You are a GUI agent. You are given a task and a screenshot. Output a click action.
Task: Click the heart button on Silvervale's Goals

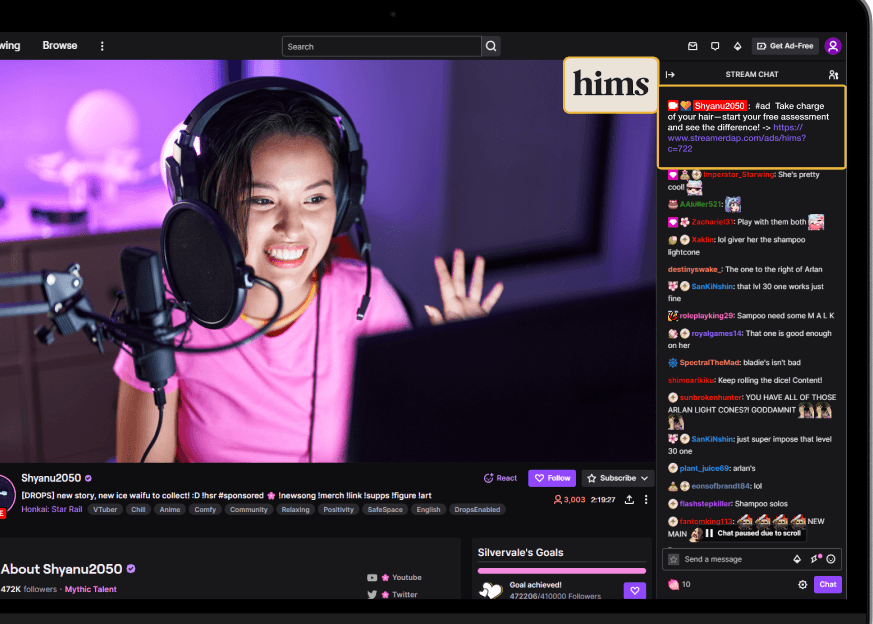[x=635, y=591]
